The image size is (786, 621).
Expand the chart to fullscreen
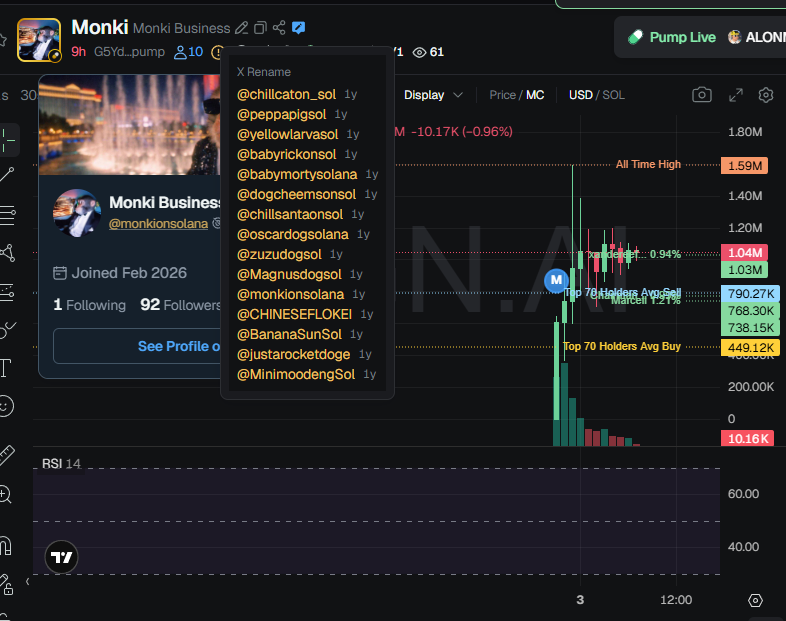tap(736, 95)
